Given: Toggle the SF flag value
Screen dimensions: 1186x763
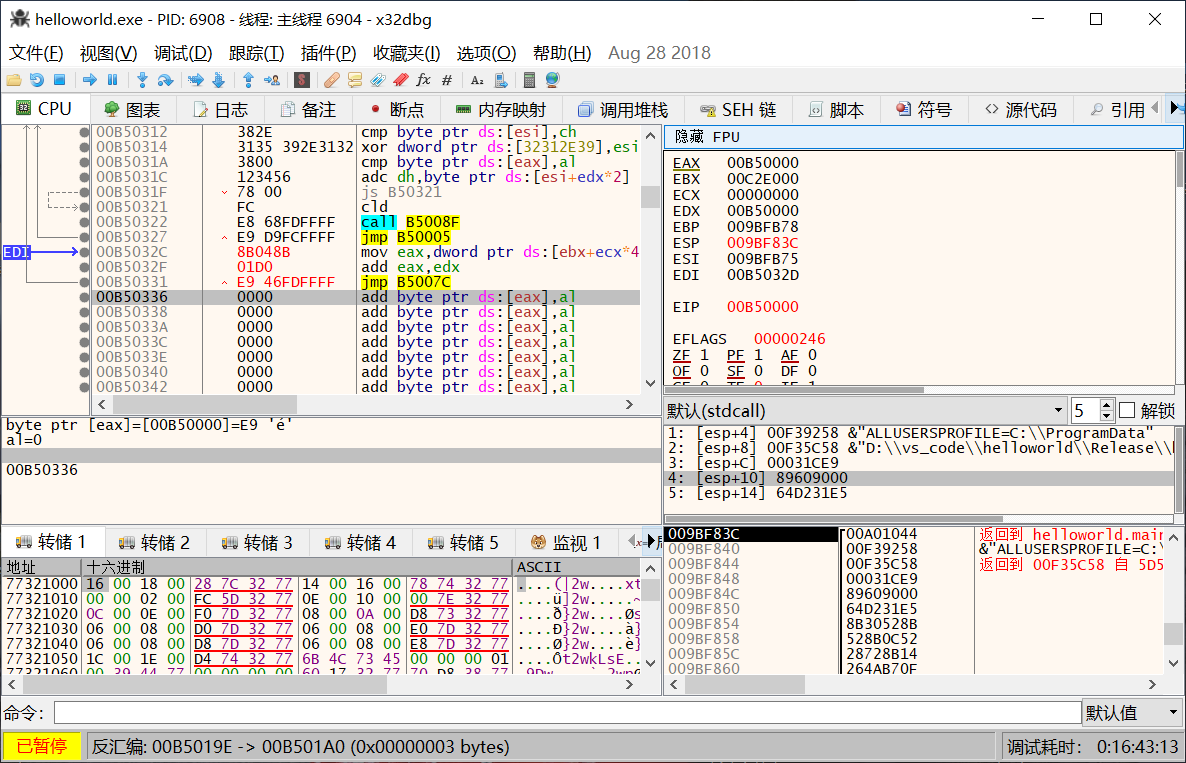Looking at the screenshot, I should (x=758, y=371).
